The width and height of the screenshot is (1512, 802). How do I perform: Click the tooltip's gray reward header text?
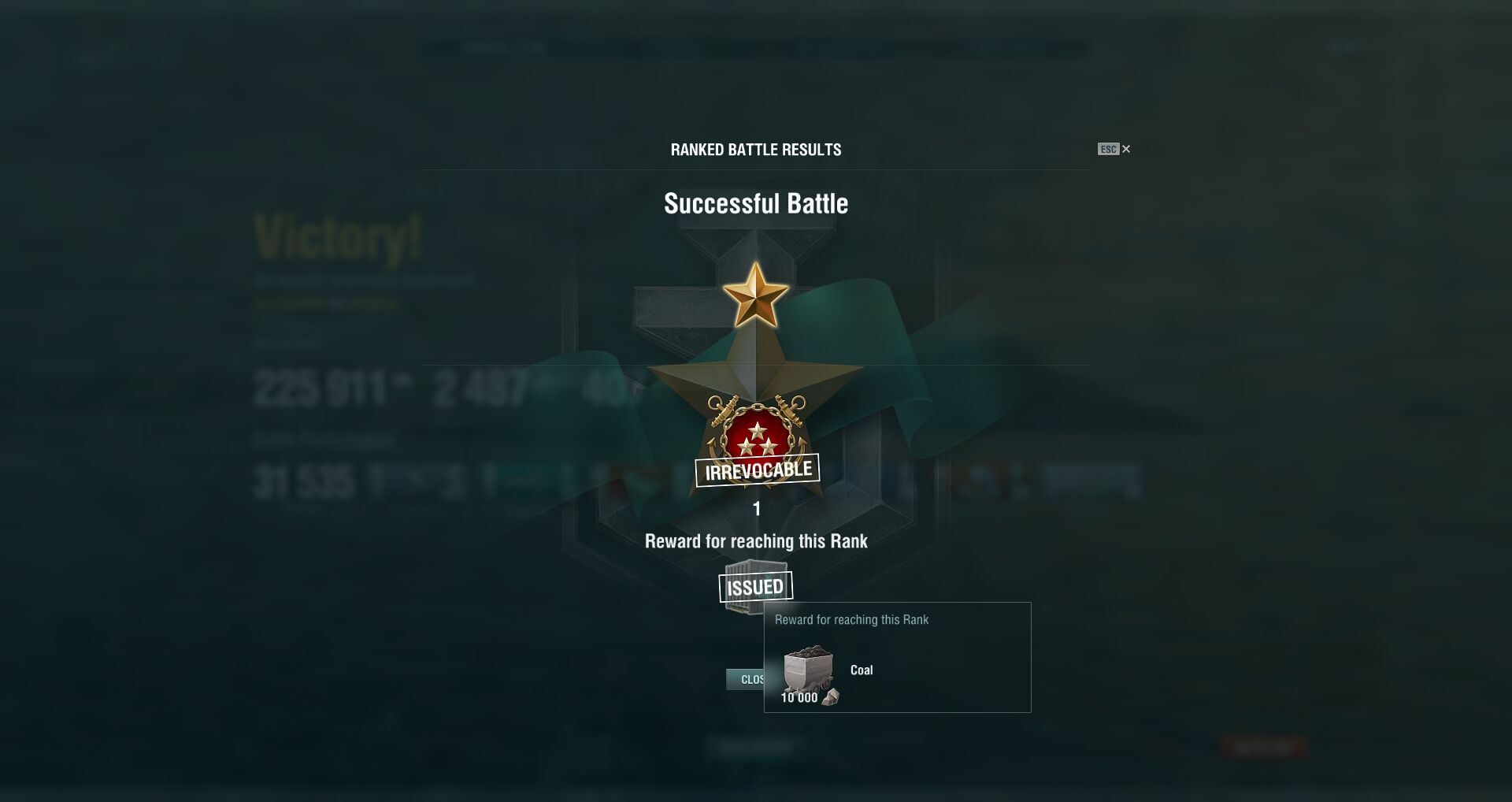pos(851,620)
